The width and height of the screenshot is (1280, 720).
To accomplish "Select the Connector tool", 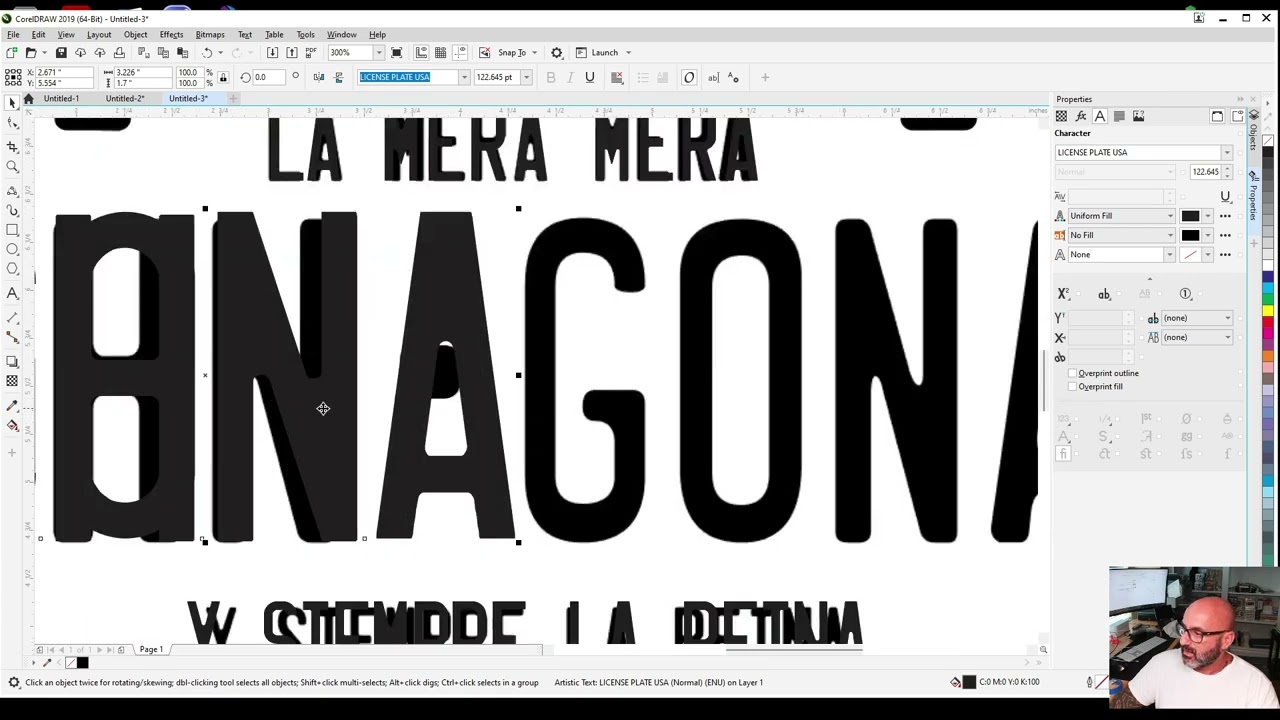I will 12,338.
